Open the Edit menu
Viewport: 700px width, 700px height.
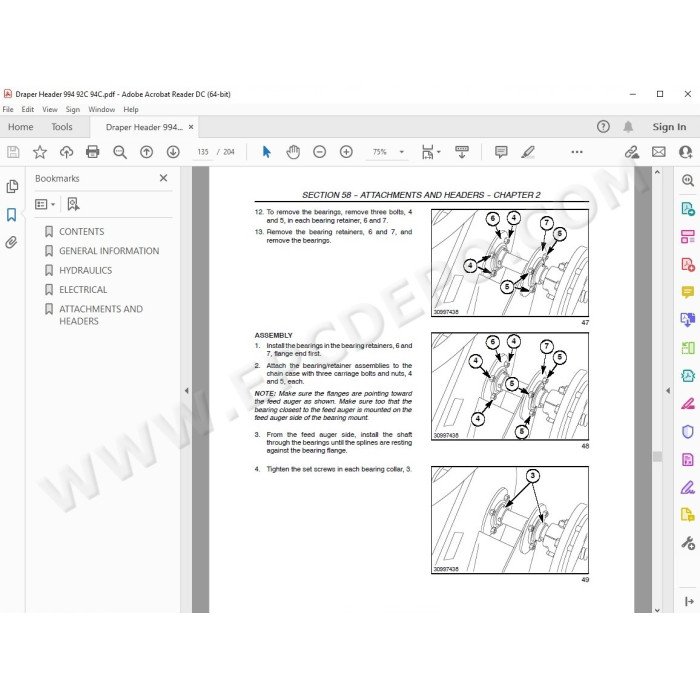pyautogui.click(x=28, y=109)
